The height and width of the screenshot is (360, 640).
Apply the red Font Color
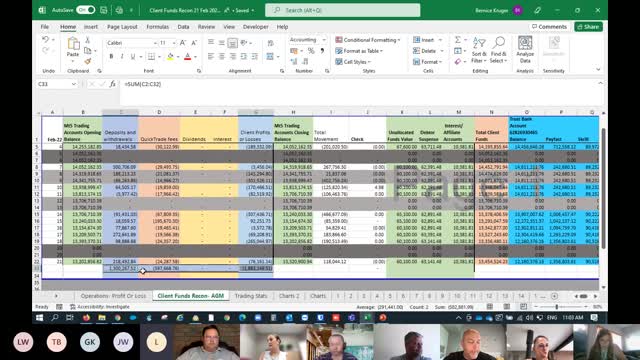pyautogui.click(x=188, y=56)
